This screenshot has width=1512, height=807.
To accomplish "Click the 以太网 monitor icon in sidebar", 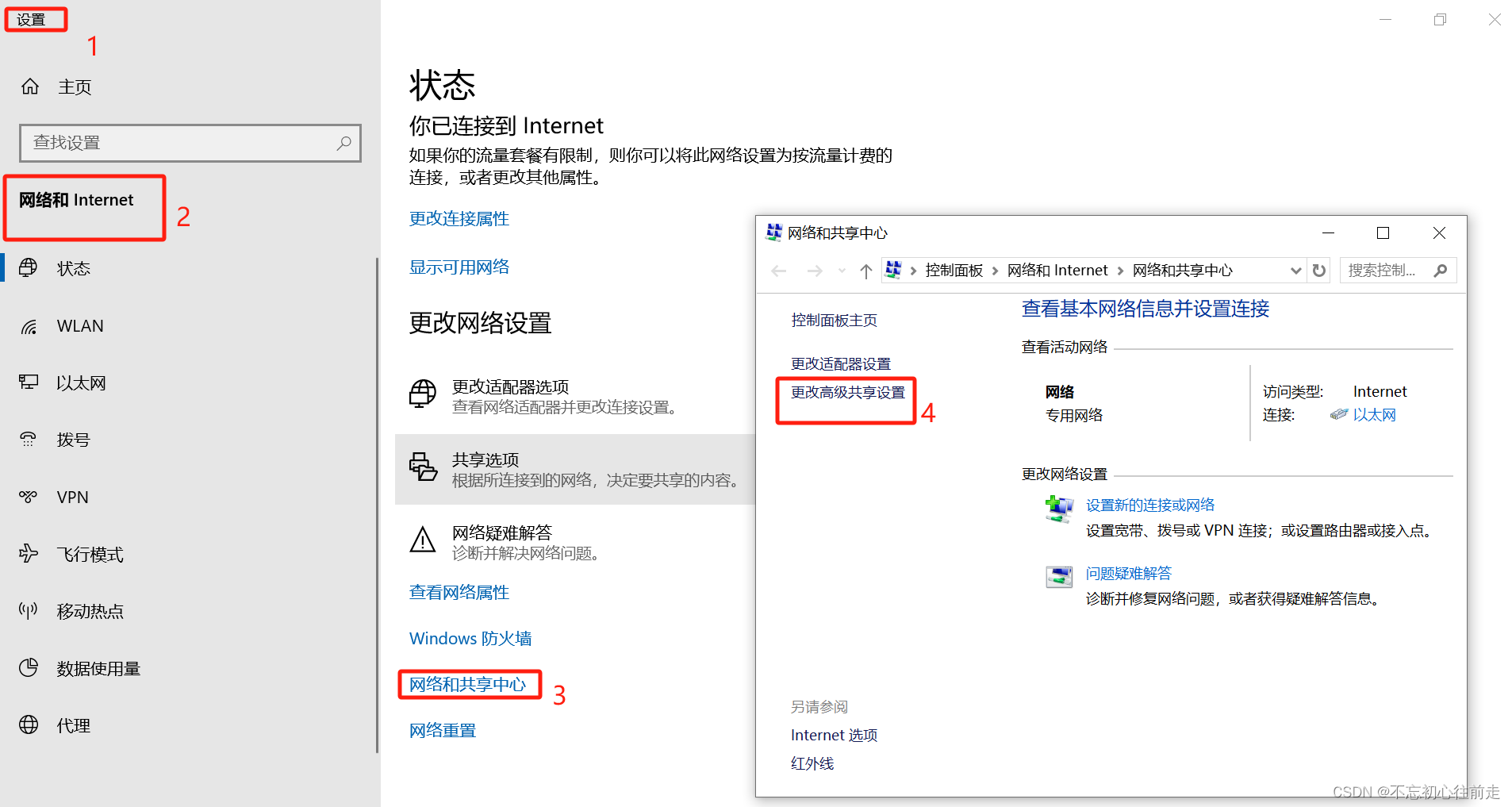I will tap(29, 382).
